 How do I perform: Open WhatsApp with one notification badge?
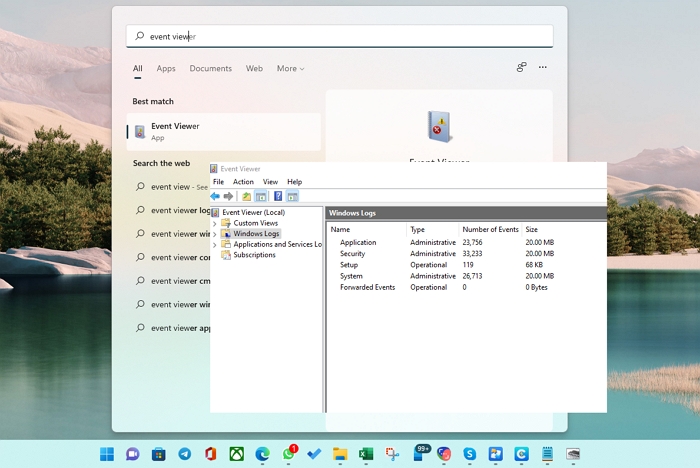[x=288, y=454]
